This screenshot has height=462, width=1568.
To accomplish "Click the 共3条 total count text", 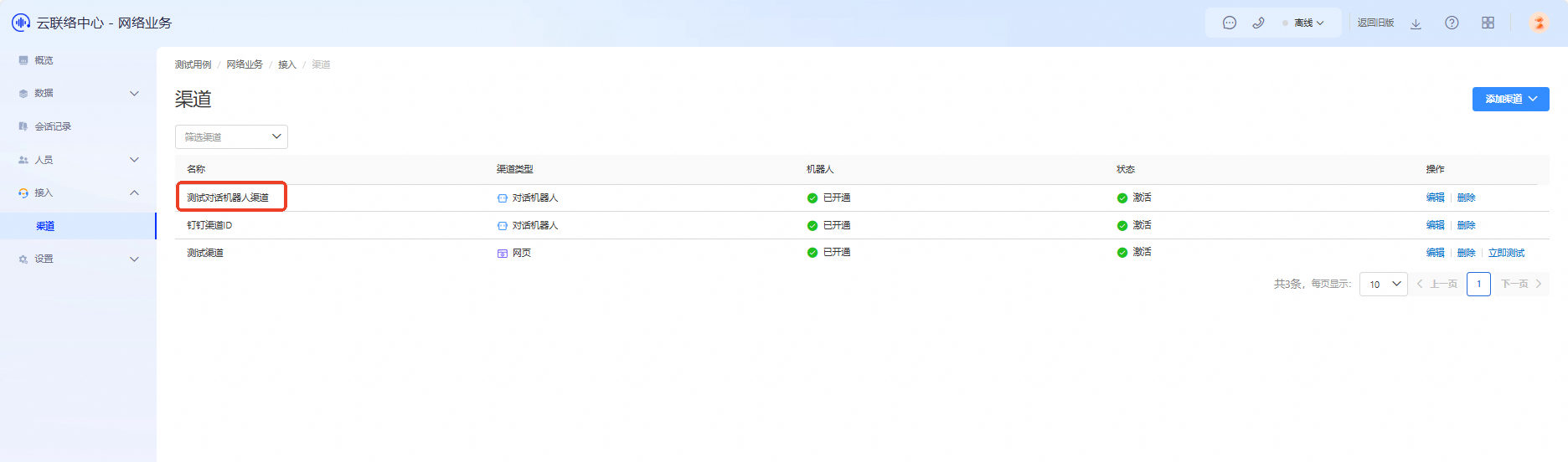I will 1287,285.
